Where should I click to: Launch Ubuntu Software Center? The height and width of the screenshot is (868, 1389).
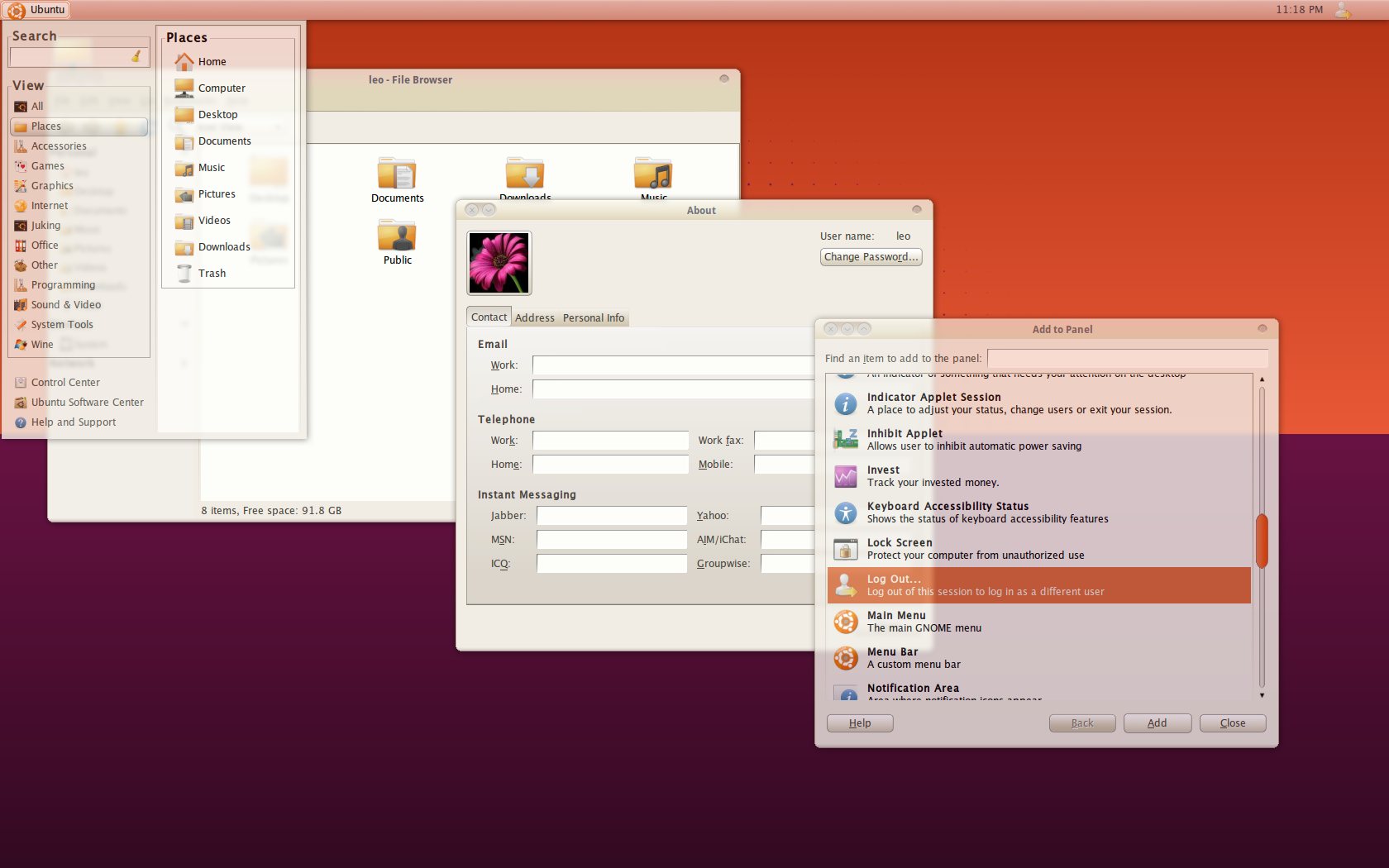tap(79, 403)
